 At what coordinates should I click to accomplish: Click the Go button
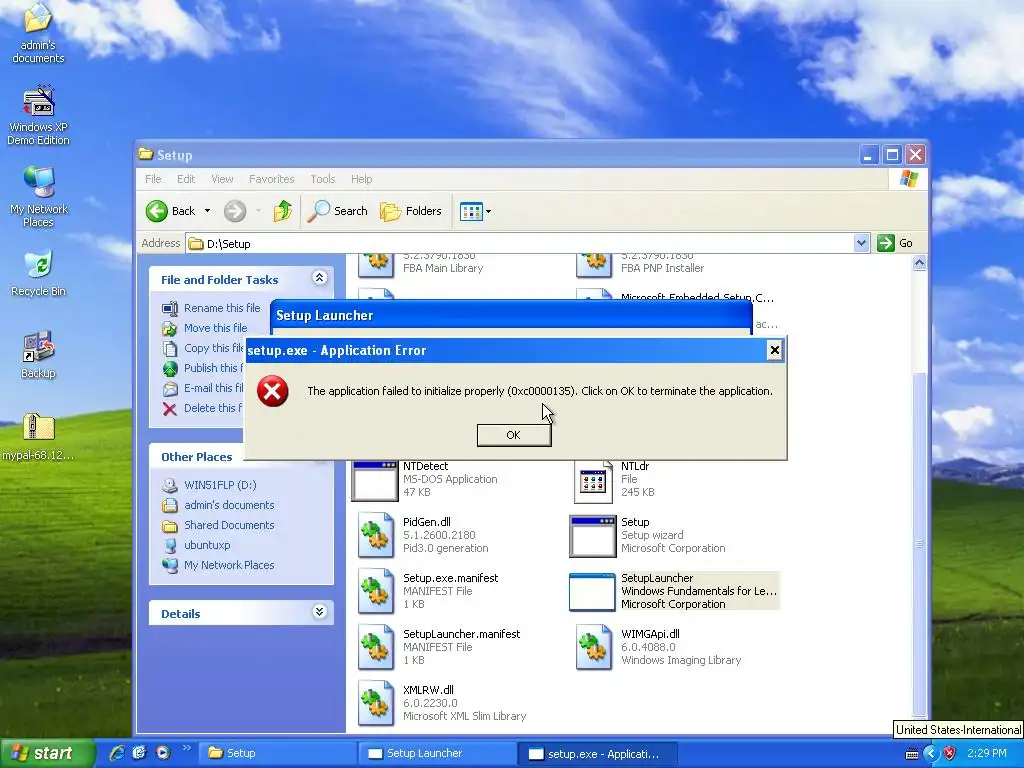(x=896, y=244)
